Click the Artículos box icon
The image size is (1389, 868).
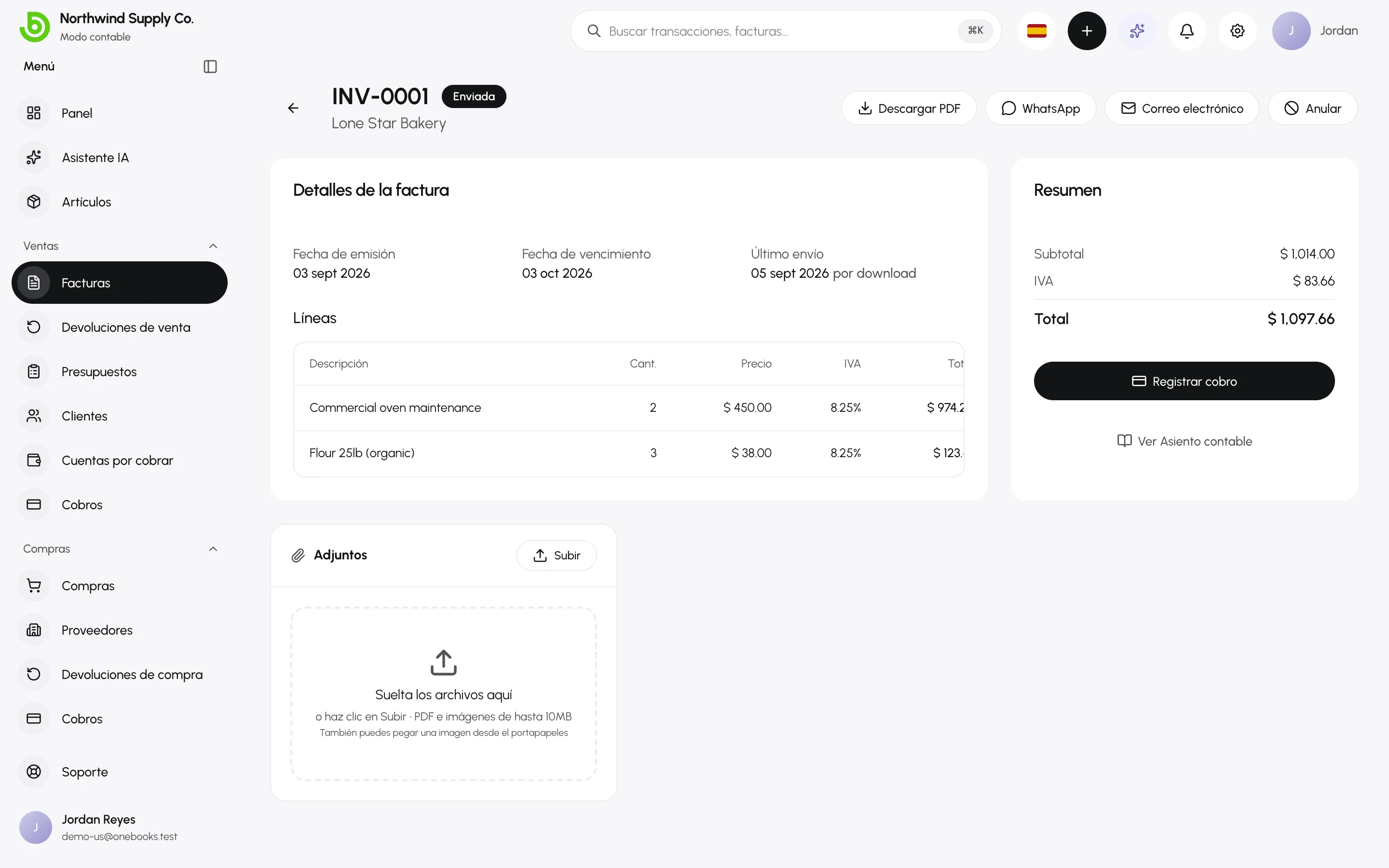pos(34,202)
